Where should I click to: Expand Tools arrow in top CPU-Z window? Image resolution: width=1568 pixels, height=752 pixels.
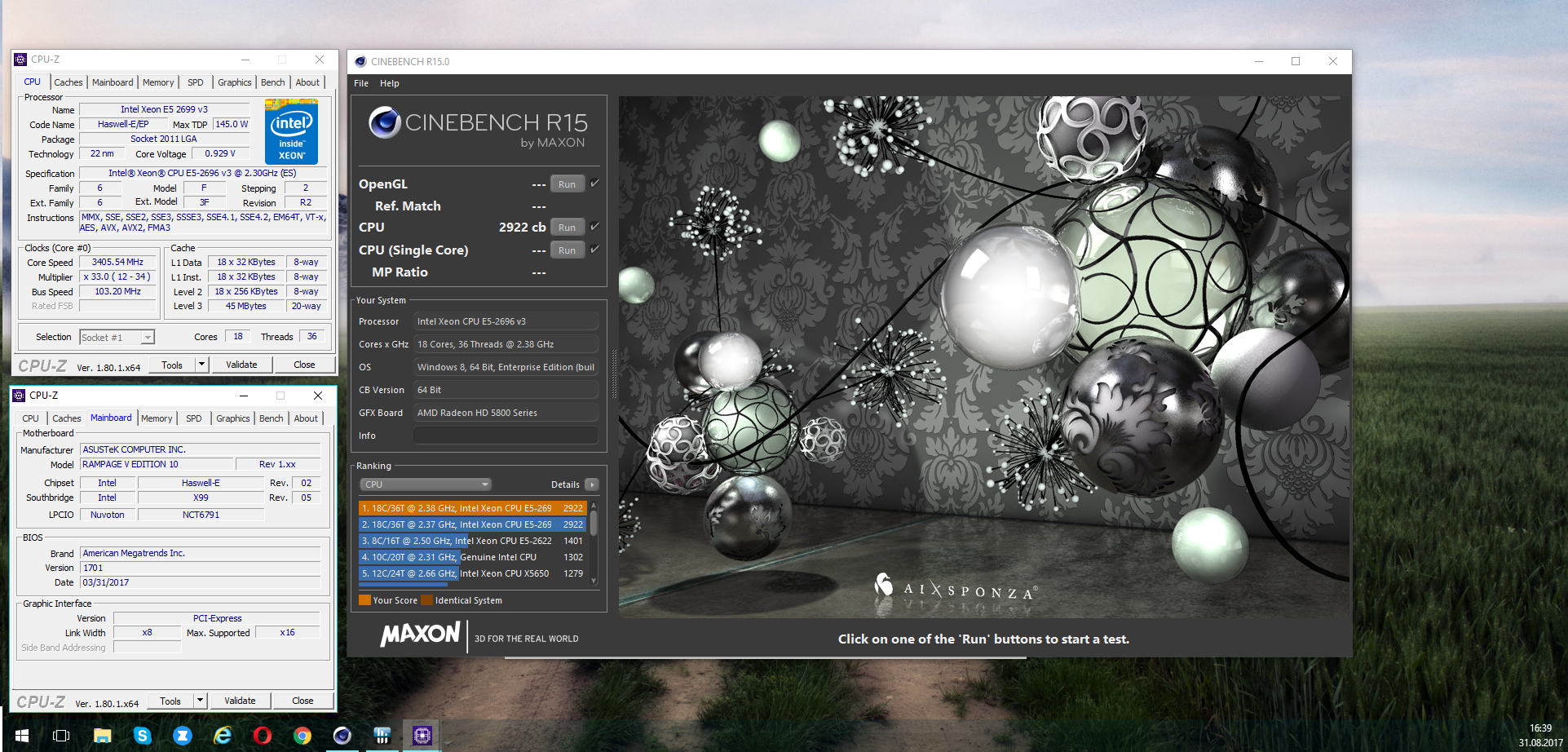click(x=201, y=365)
